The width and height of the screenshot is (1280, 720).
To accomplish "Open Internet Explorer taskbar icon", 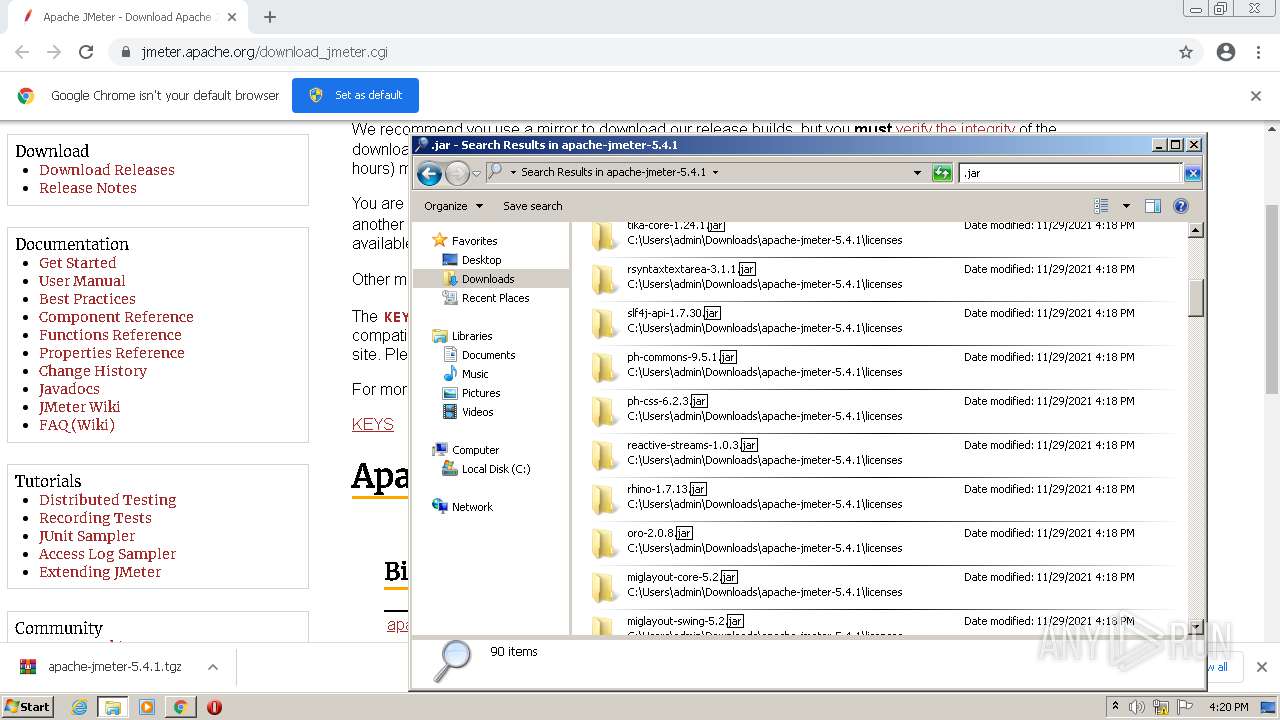I will point(80,707).
